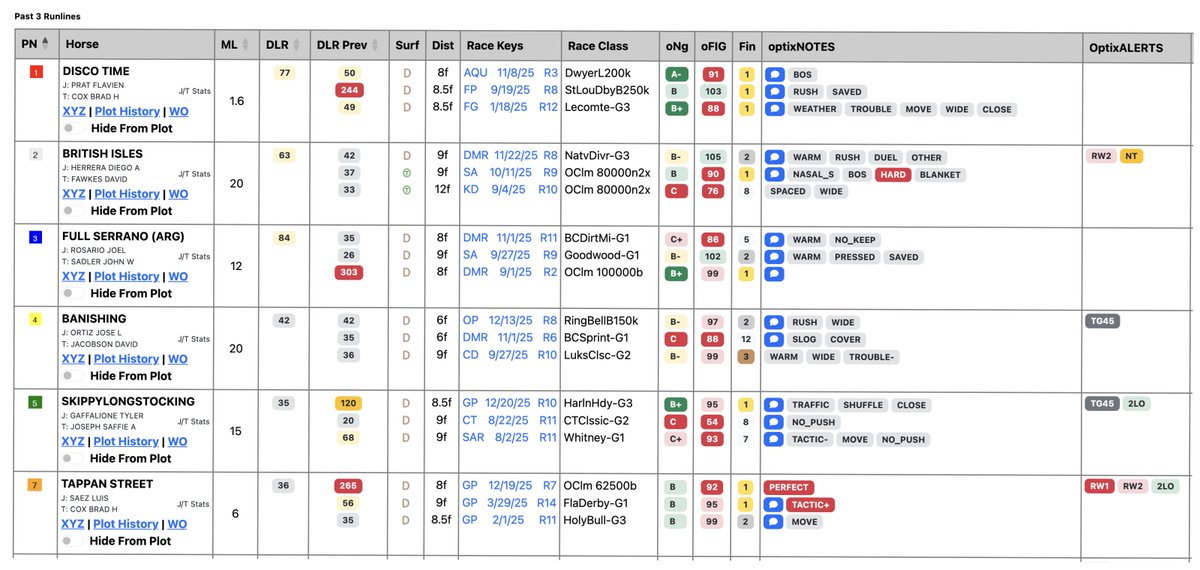The image size is (1200, 570).
Task: Click the red HARD note tag
Action: tap(891, 175)
